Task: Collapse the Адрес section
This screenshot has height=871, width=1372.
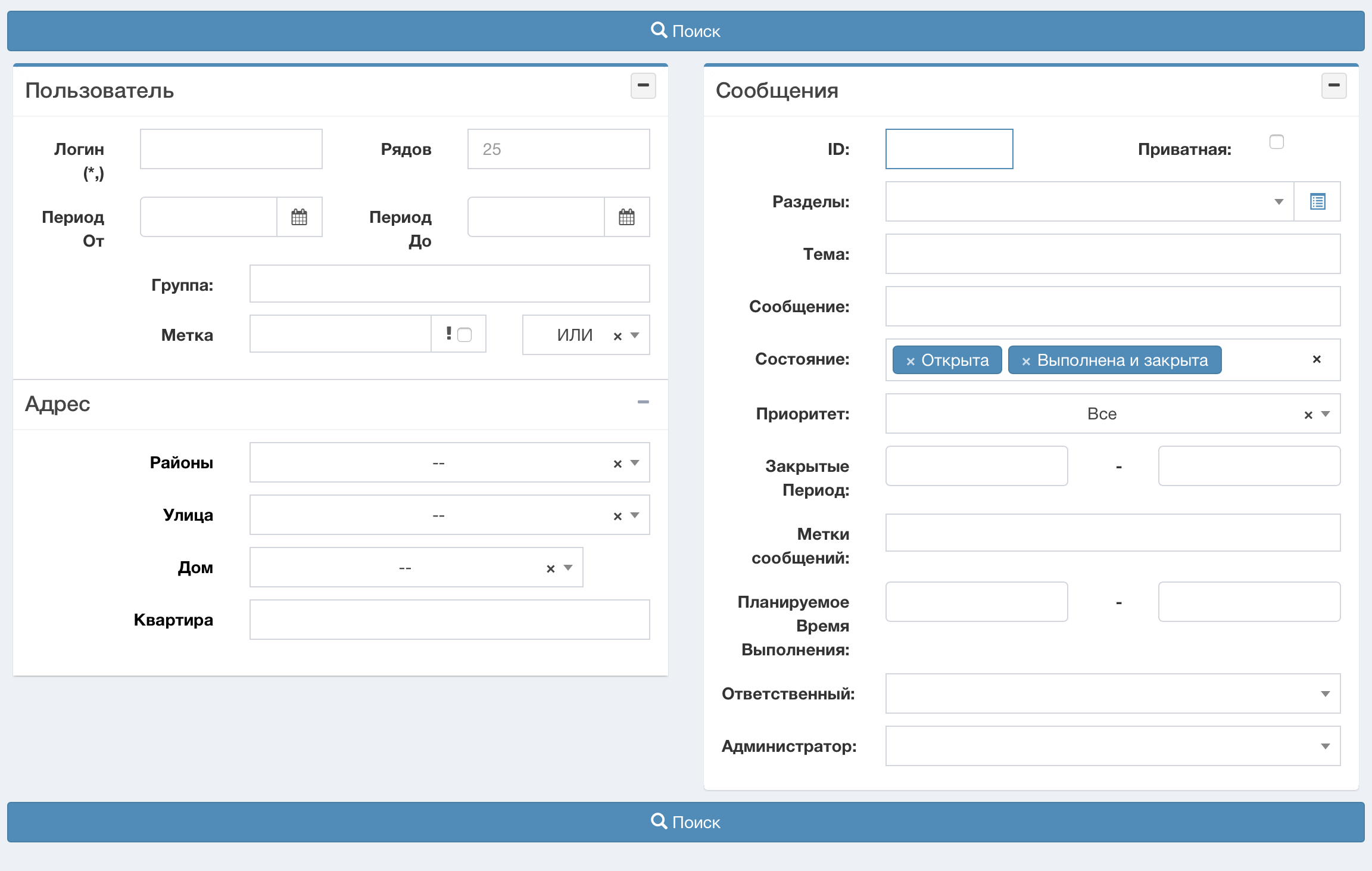Action: (x=643, y=402)
